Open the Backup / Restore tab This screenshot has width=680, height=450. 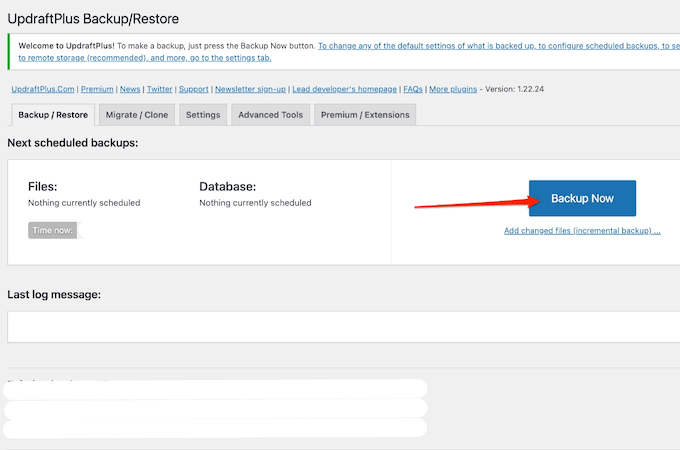pyautogui.click(x=53, y=115)
